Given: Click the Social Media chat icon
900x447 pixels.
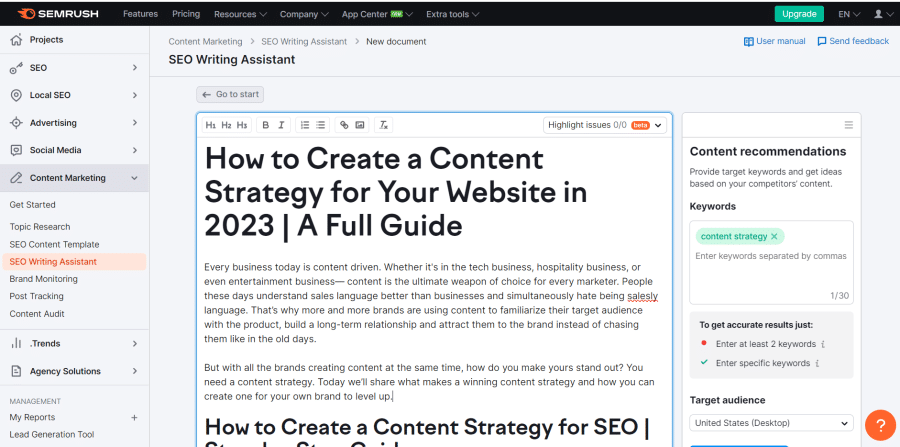Looking at the screenshot, I should [x=17, y=150].
